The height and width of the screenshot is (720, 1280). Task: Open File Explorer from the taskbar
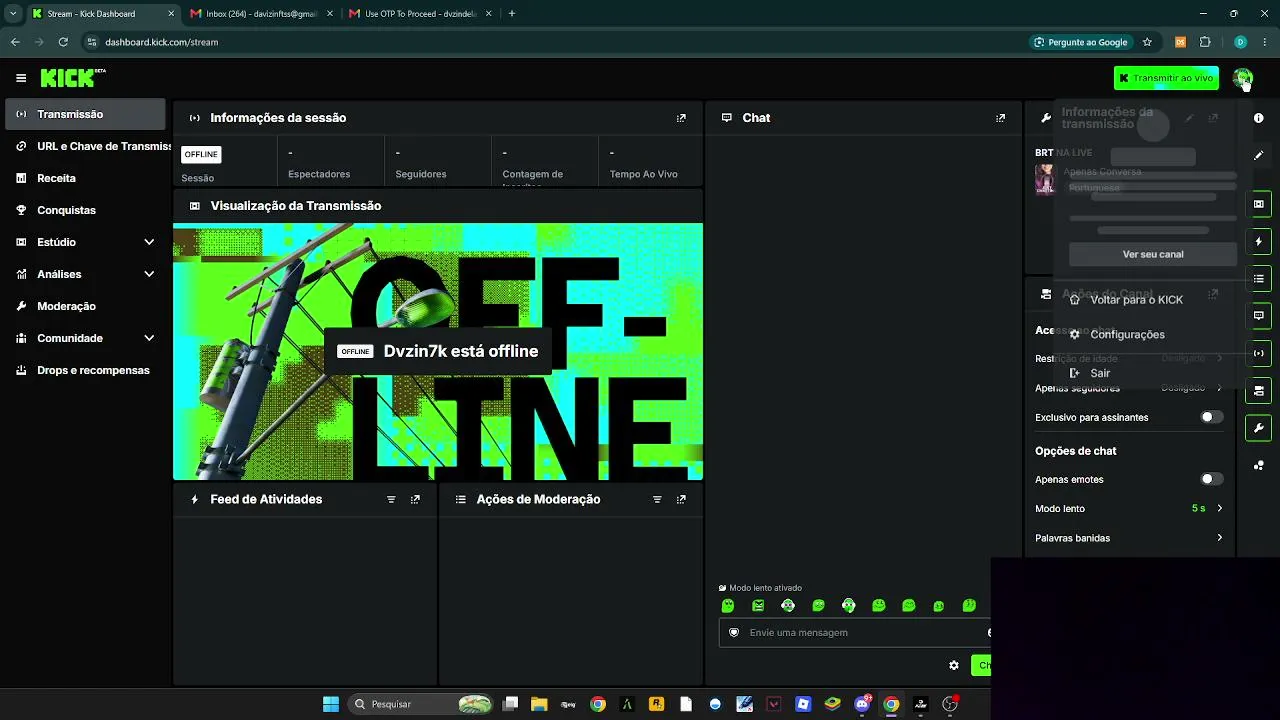tap(539, 704)
